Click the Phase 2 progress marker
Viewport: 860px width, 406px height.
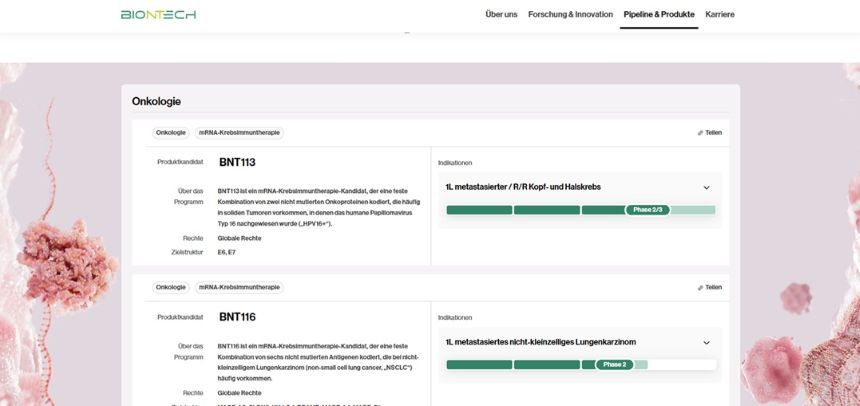coord(615,365)
